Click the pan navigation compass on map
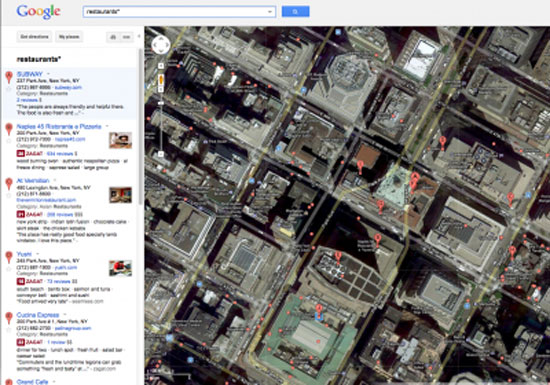550x385 pixels. (161, 45)
